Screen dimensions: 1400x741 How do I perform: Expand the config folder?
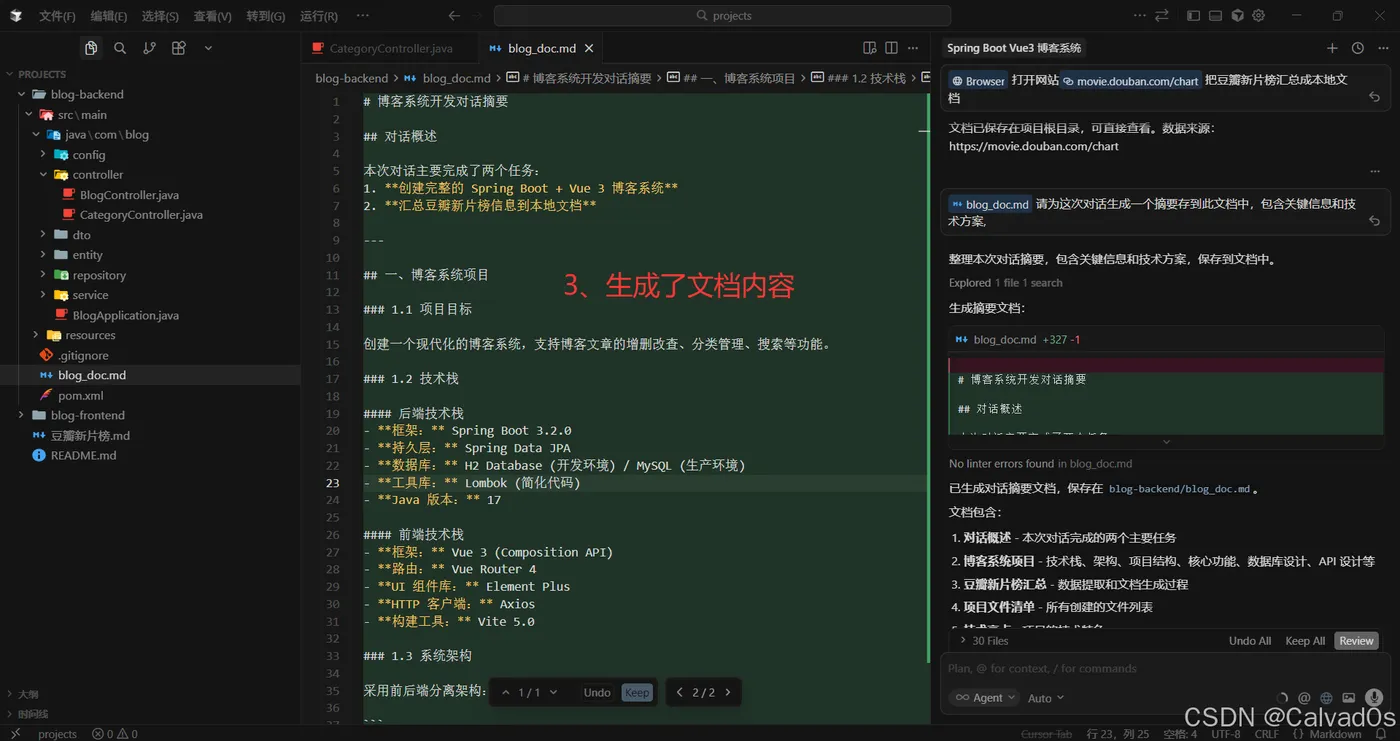pos(43,154)
